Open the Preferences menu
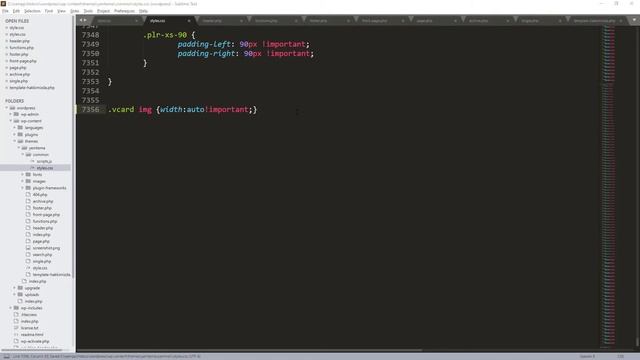The height and width of the screenshot is (360, 640). (x=124, y=11)
